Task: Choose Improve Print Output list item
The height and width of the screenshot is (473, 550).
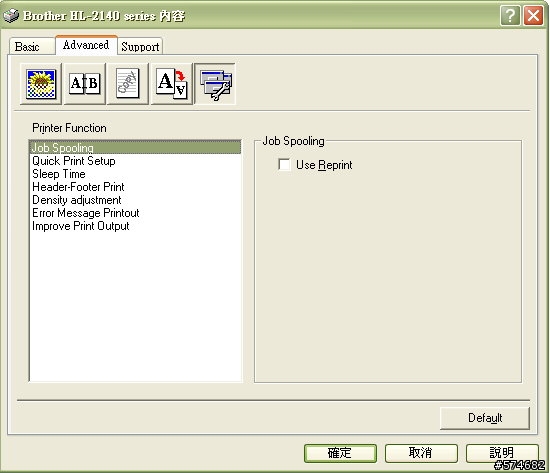Action: 135,226
